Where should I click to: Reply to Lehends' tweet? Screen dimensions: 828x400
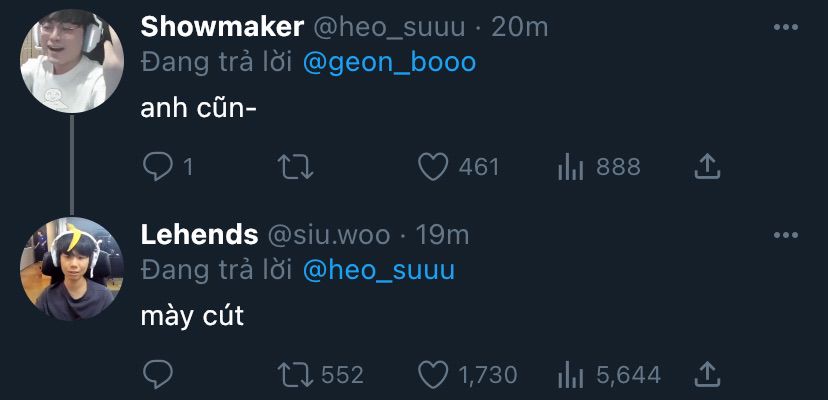[158, 374]
